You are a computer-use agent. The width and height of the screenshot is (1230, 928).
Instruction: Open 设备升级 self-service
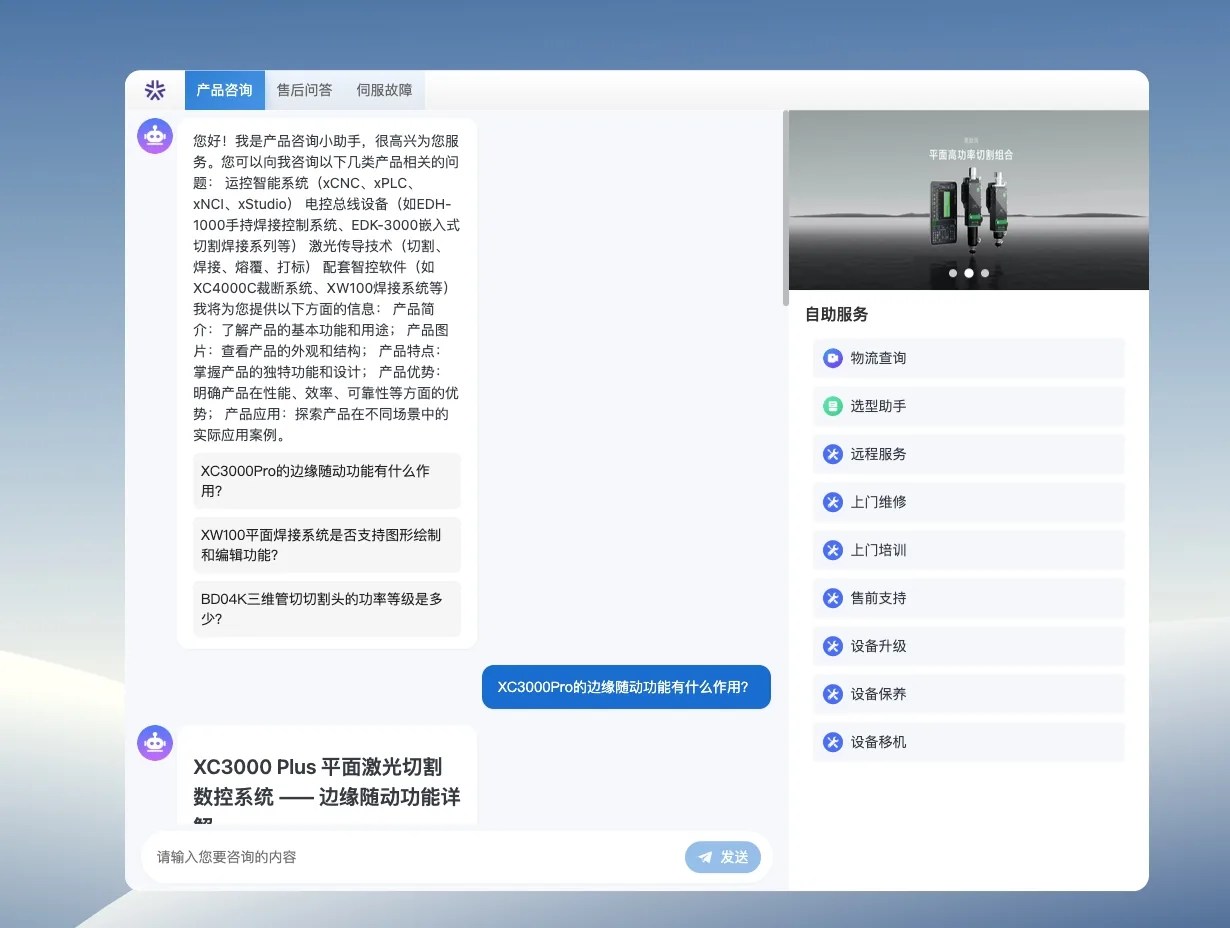(x=969, y=646)
